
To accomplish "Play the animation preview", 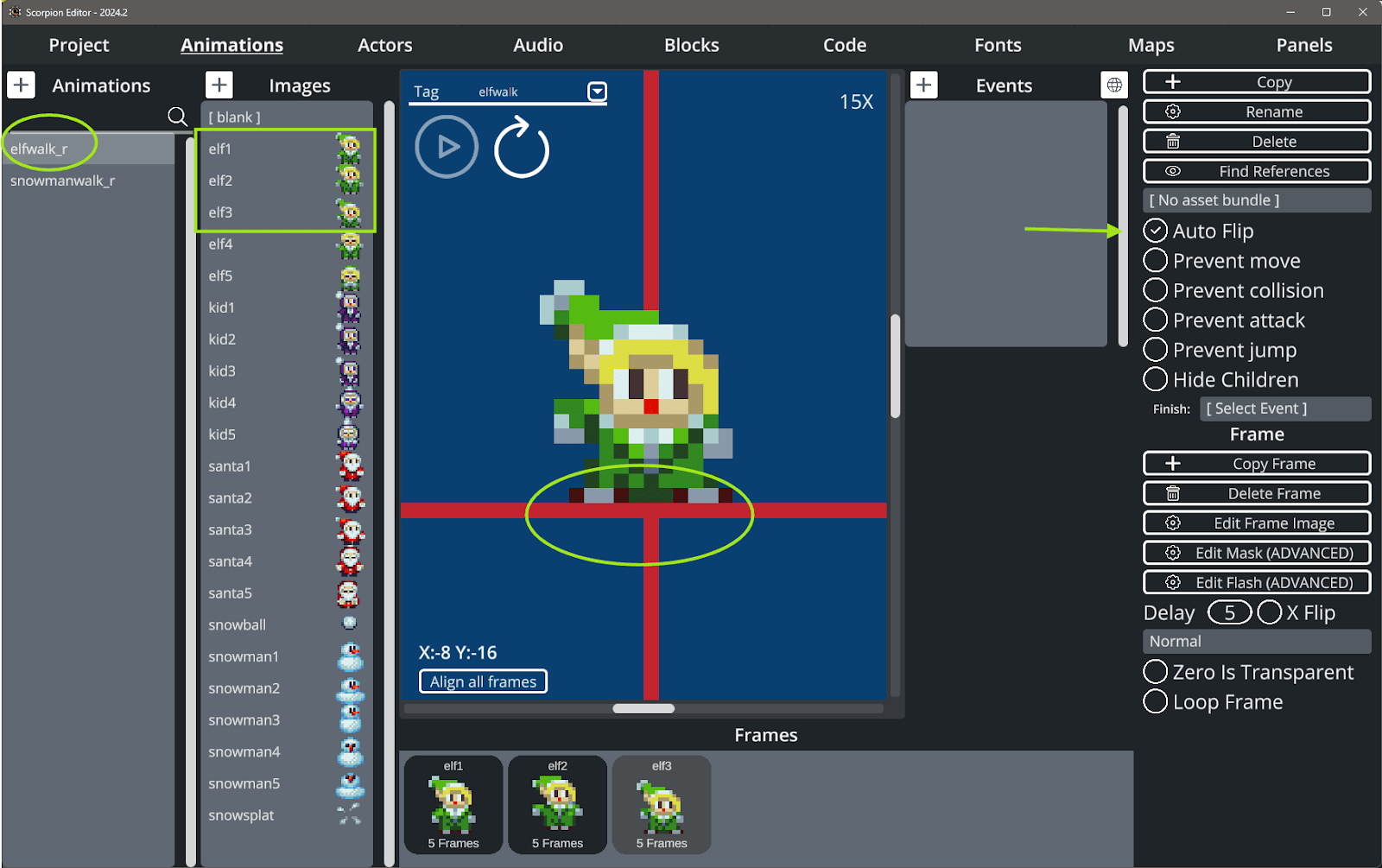I will point(447,147).
